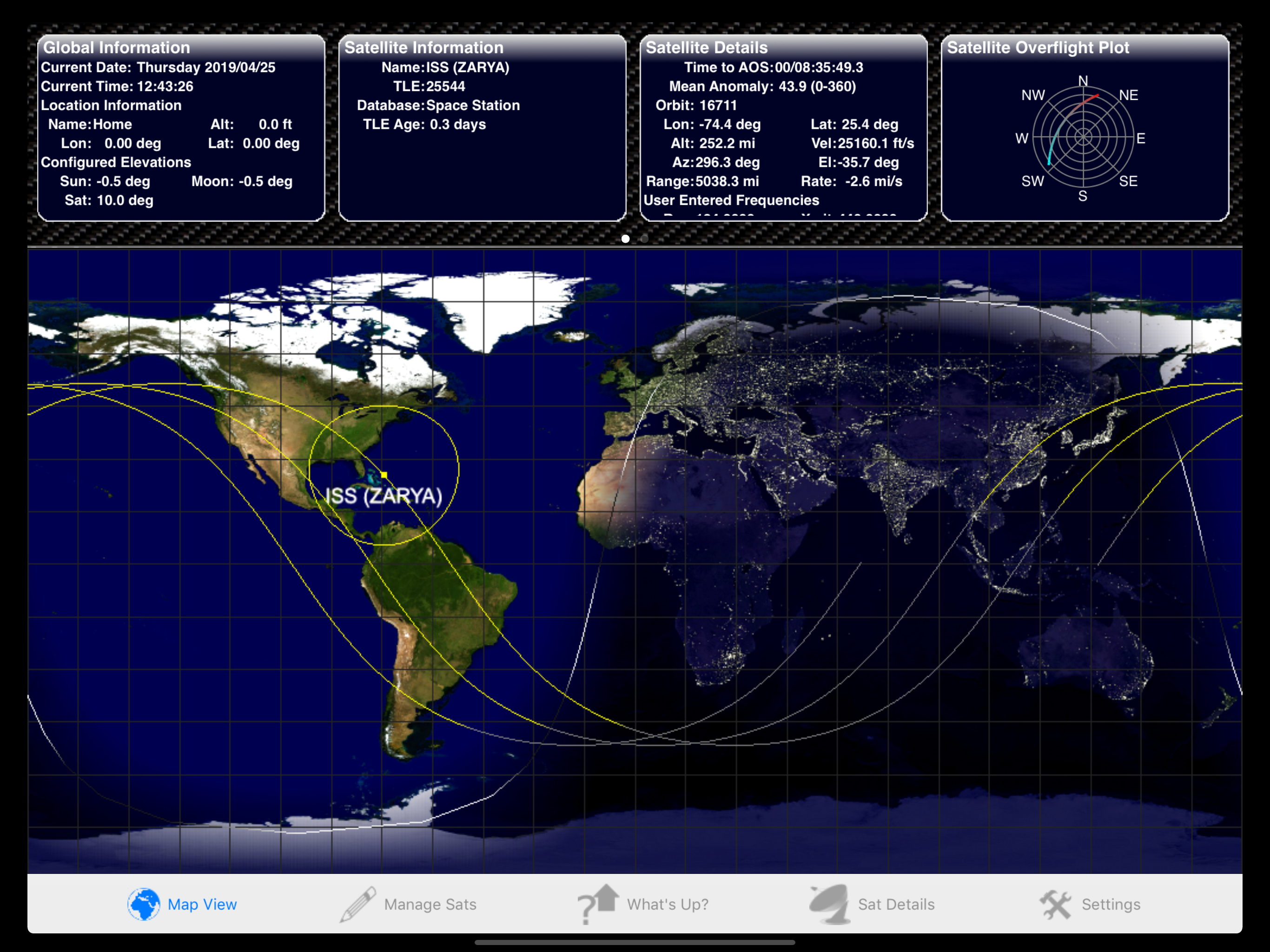
Task: Tap Name:ISS (ZARYA) in Satellite Information
Action: coord(445,67)
